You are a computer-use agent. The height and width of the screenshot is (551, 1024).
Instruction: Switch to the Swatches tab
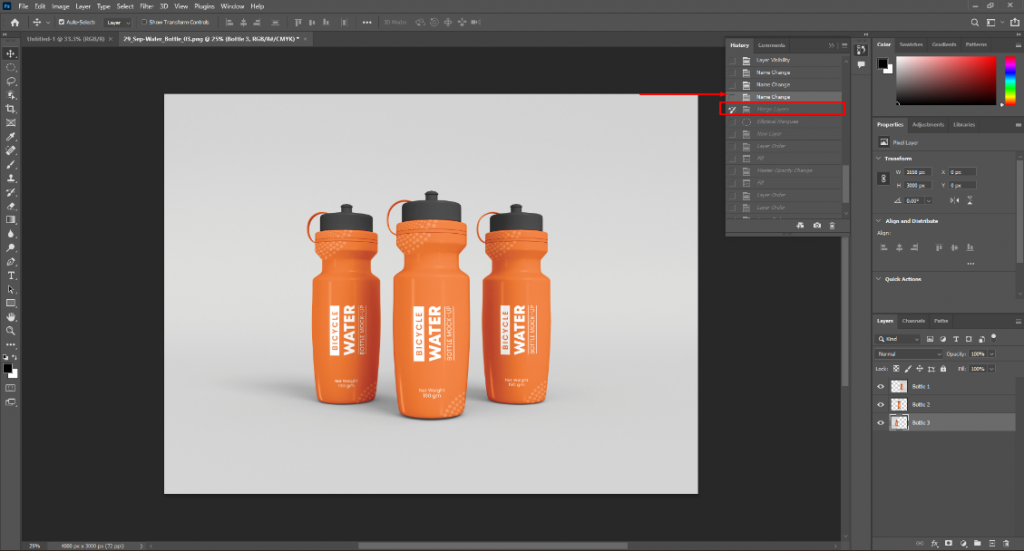click(911, 44)
